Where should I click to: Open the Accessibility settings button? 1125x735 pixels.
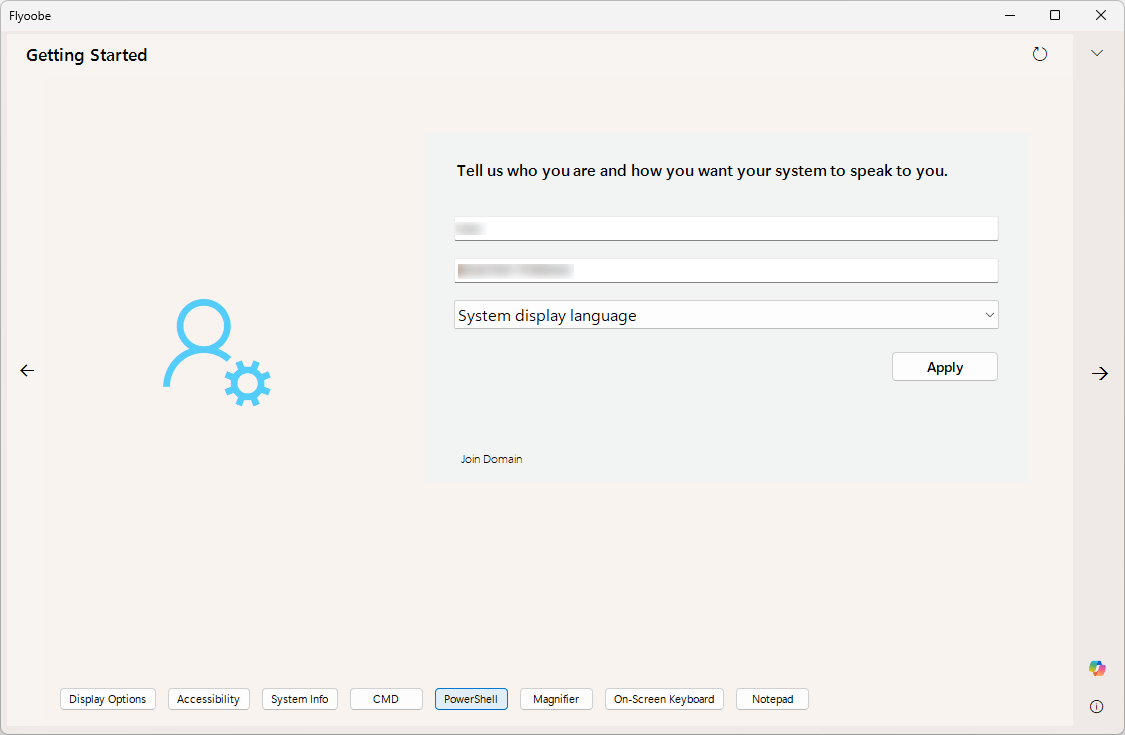coord(209,699)
